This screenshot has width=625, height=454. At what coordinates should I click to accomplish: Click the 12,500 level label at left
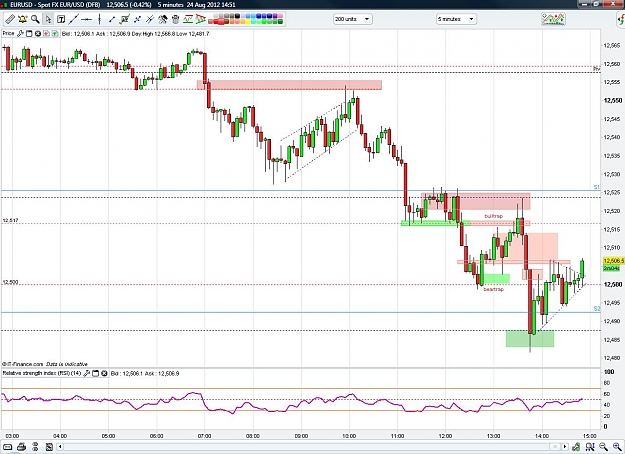10,282
